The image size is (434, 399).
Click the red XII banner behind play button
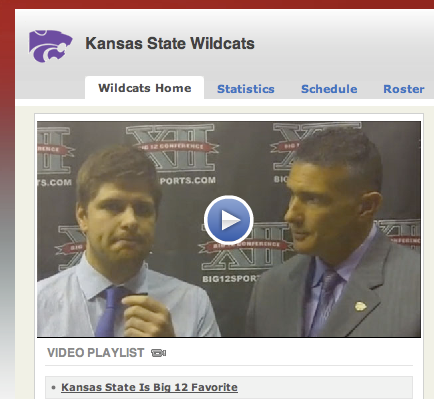245,246
